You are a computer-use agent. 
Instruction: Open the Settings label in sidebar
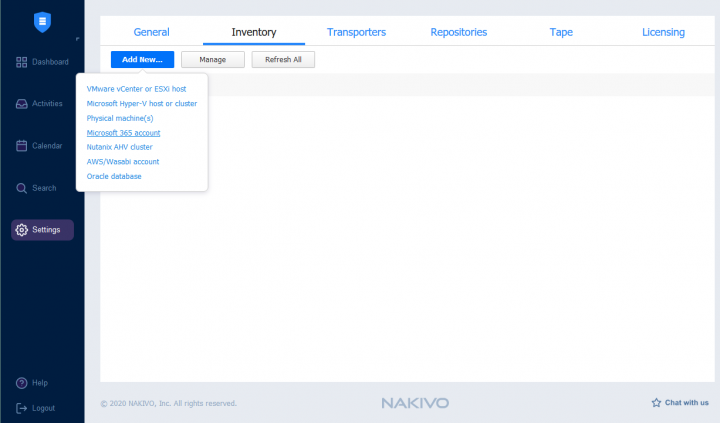click(46, 230)
